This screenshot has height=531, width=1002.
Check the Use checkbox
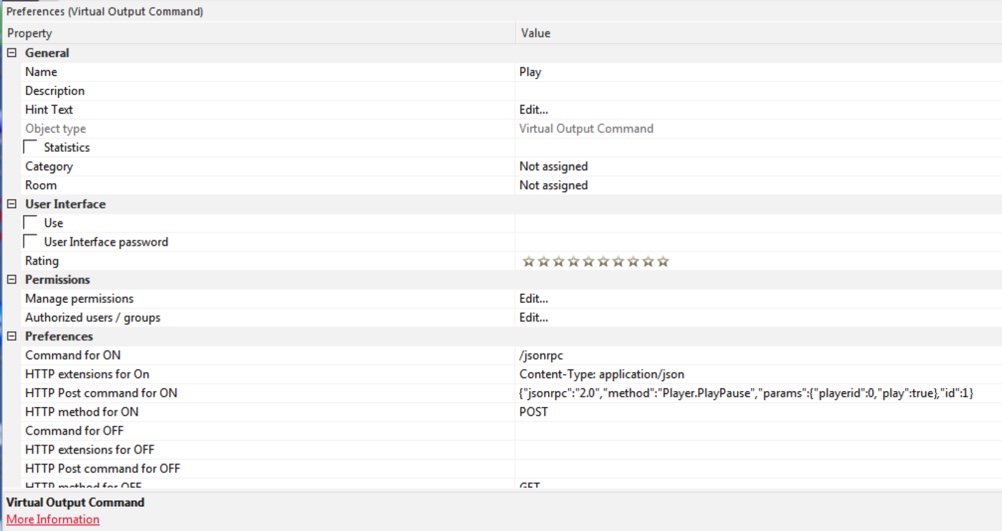(31, 223)
